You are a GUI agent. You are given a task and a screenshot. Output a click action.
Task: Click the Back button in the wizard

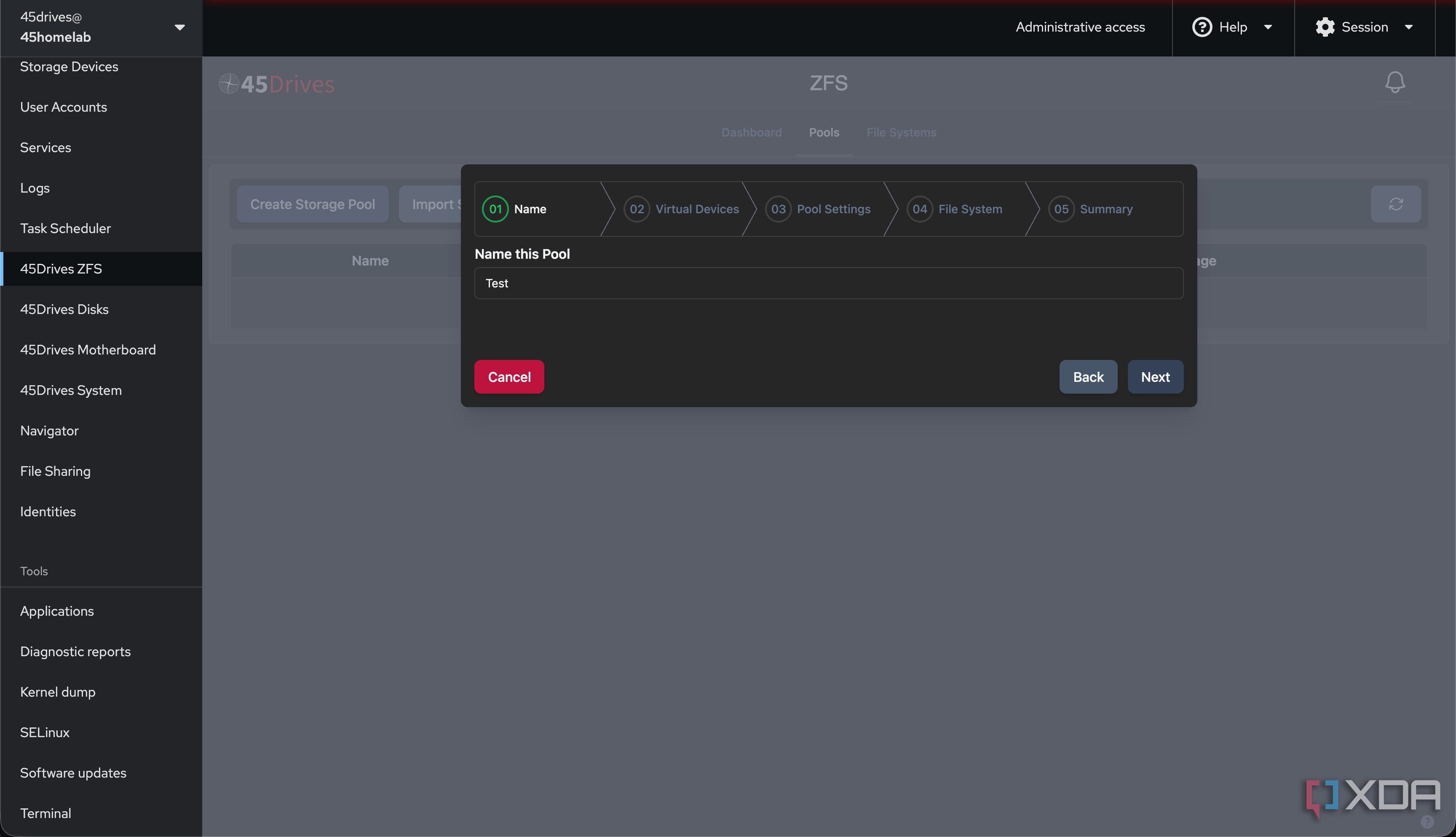1088,377
